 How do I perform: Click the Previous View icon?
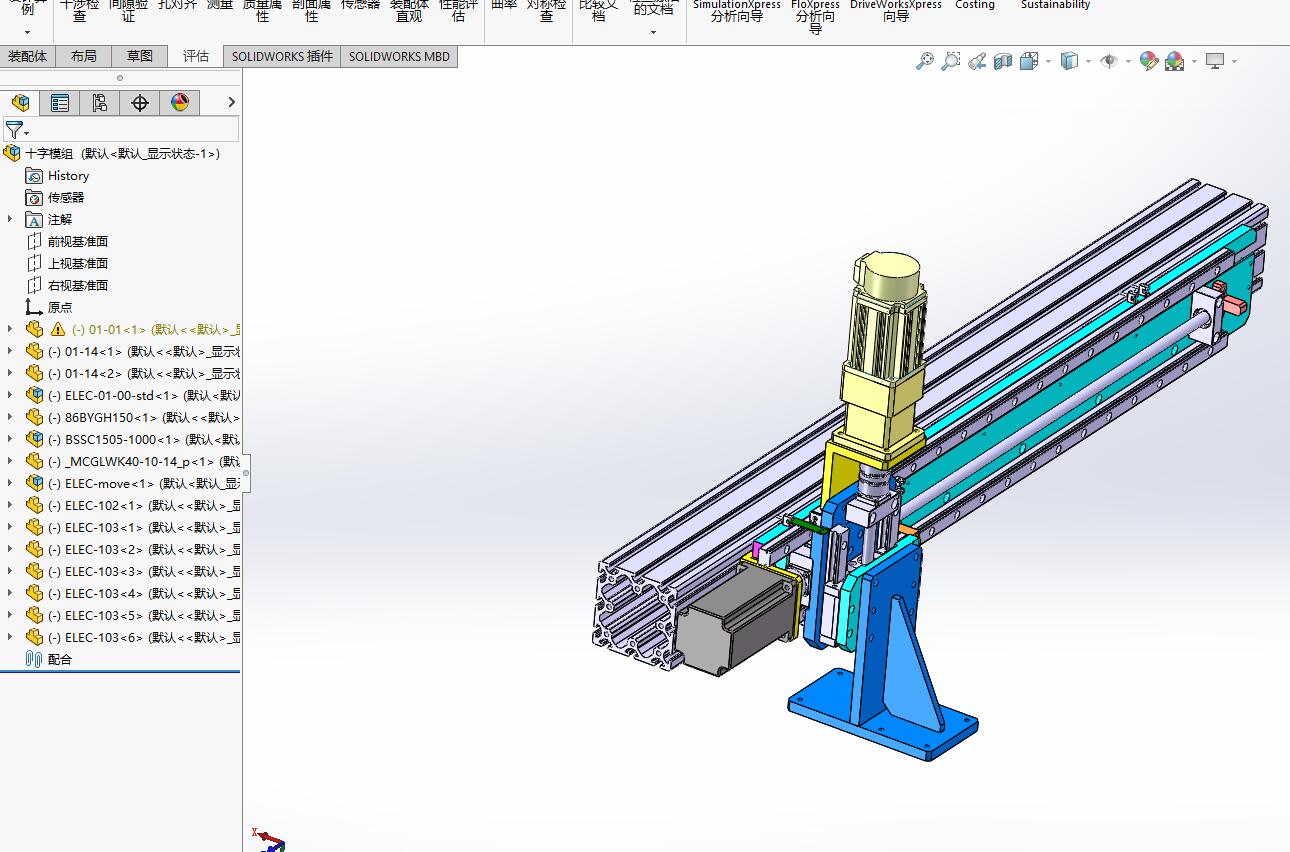pyautogui.click(x=977, y=61)
